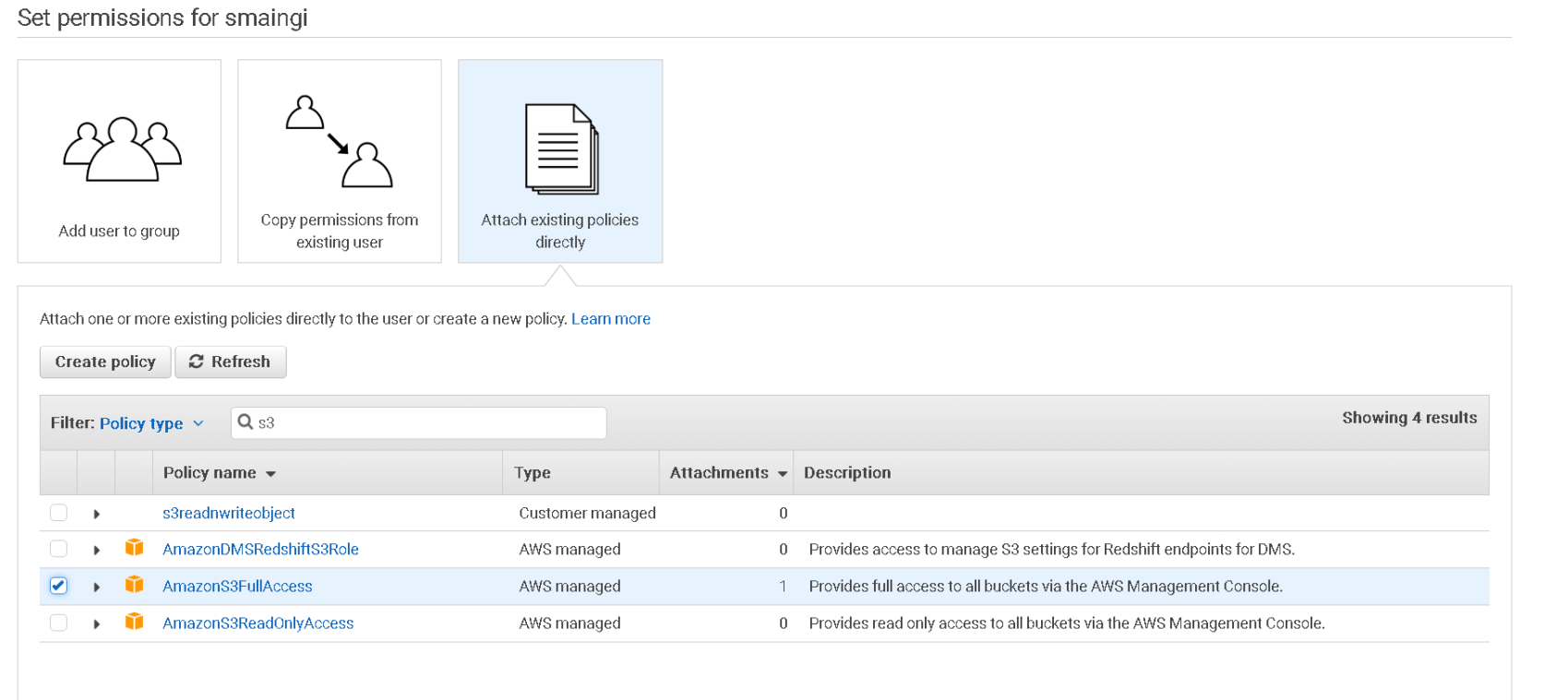The image size is (1568, 700).
Task: Click the attachments count 1 for AmazonS3FullAccess
Action: point(783,586)
